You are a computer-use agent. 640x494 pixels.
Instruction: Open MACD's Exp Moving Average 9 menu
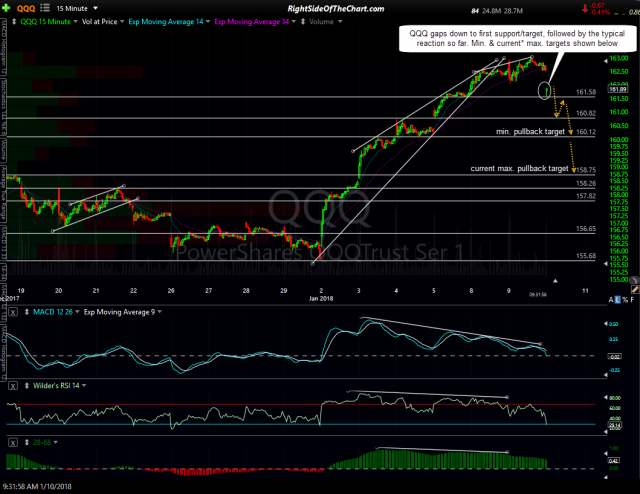(x=123, y=312)
